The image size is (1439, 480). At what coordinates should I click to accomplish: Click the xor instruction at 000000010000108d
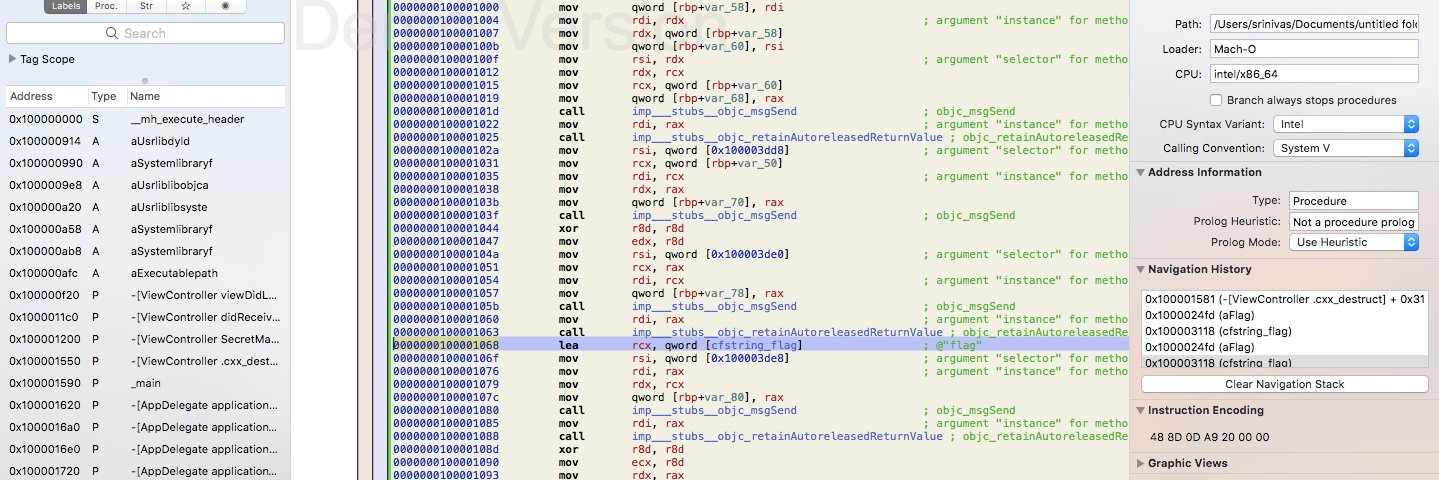(760, 449)
